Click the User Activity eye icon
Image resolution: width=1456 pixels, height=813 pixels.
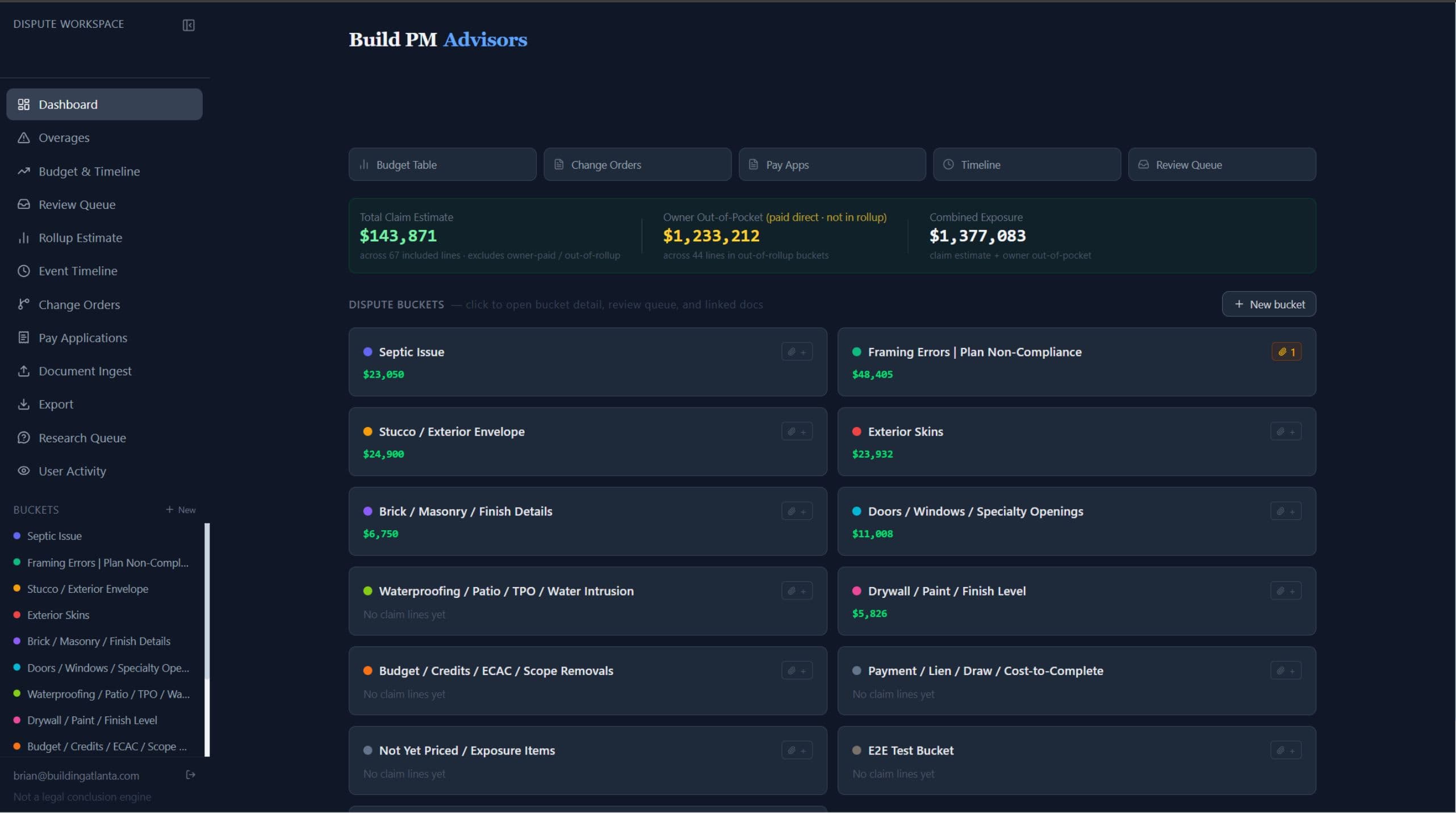click(x=23, y=471)
